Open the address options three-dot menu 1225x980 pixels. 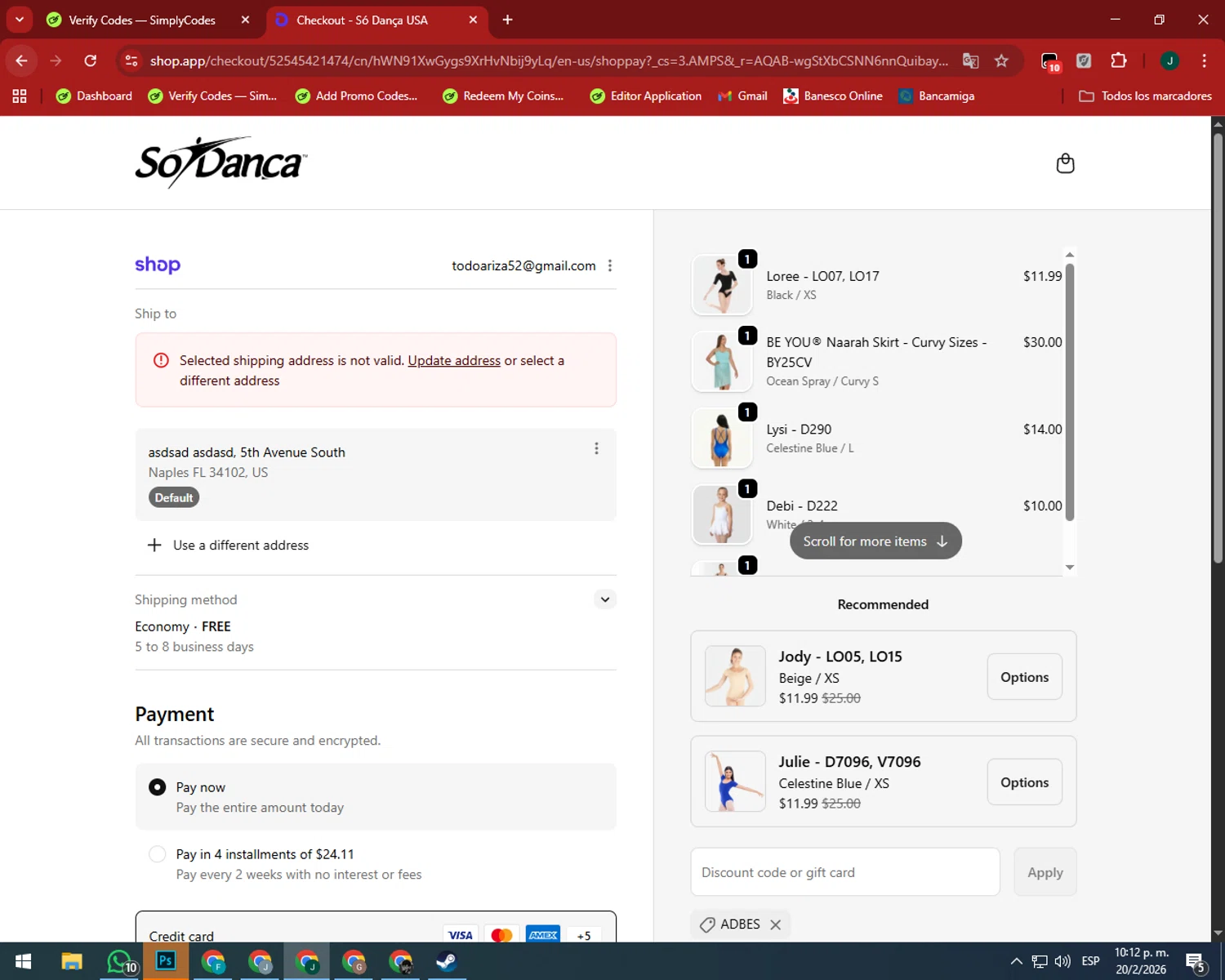pos(596,448)
